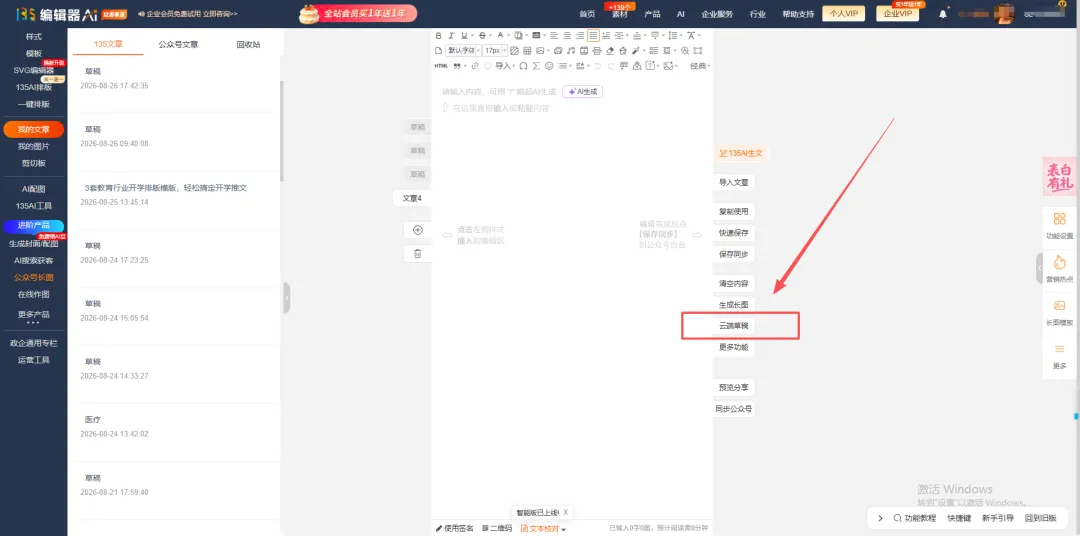Click the new blank document icon

438,50
